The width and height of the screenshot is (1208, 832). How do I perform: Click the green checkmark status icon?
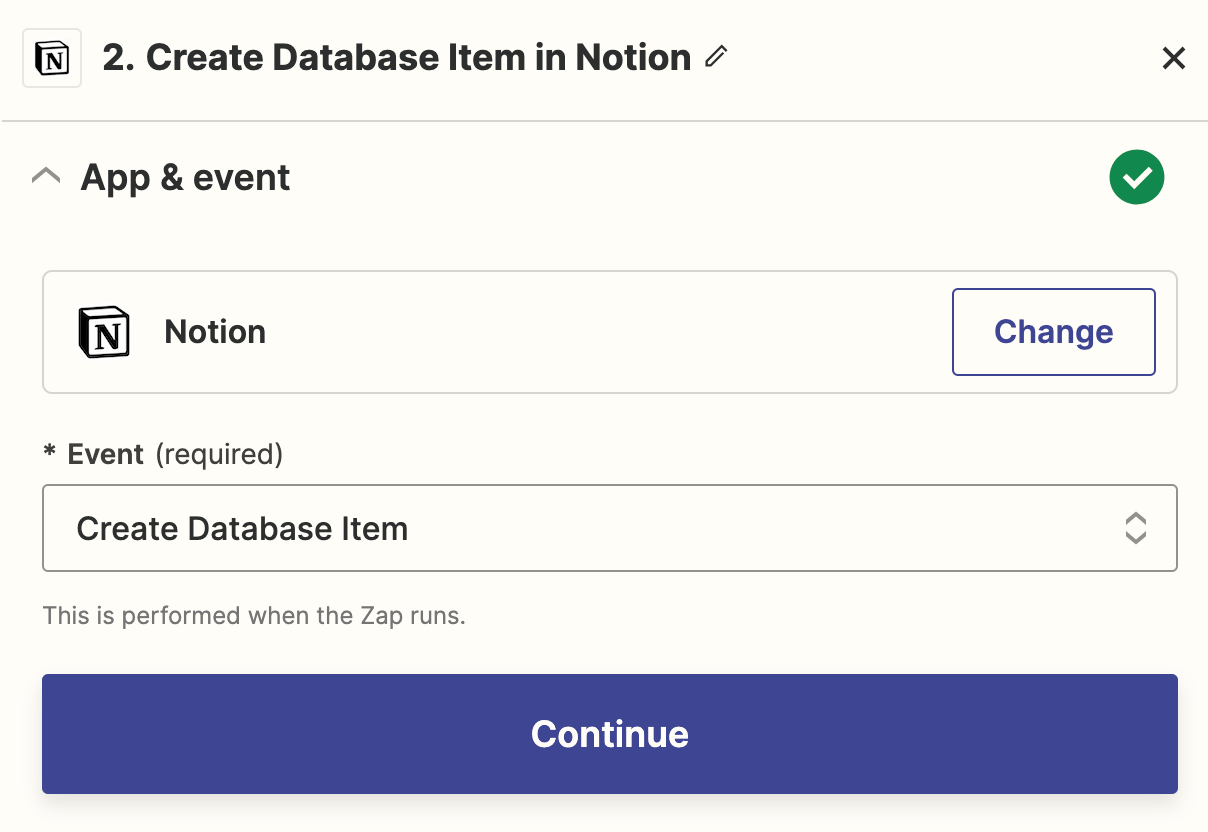(x=1136, y=178)
